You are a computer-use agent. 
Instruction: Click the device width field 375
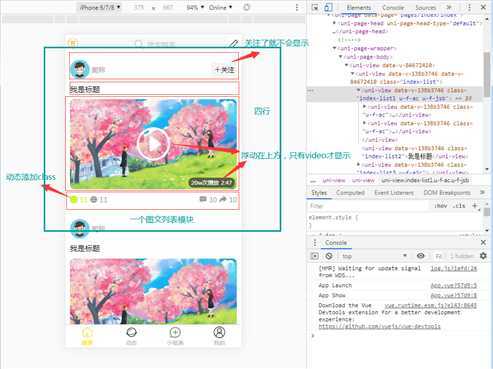[x=139, y=7]
